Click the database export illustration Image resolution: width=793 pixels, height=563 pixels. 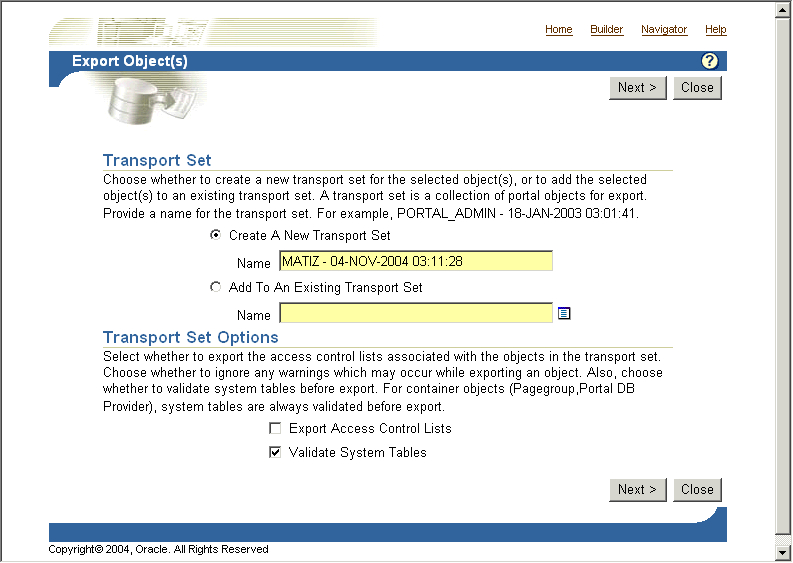click(x=150, y=100)
